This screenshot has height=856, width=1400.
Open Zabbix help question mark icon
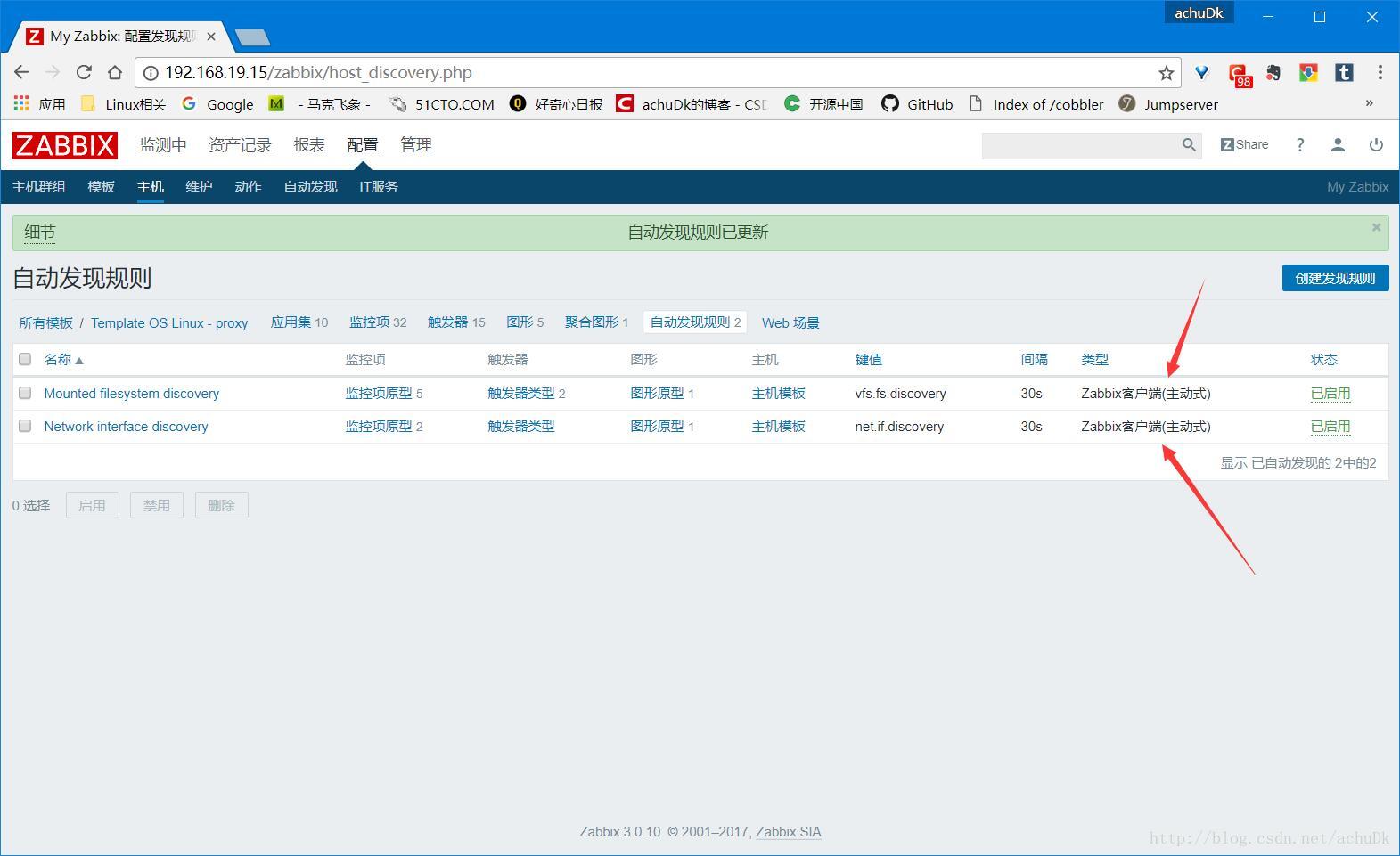click(1300, 144)
